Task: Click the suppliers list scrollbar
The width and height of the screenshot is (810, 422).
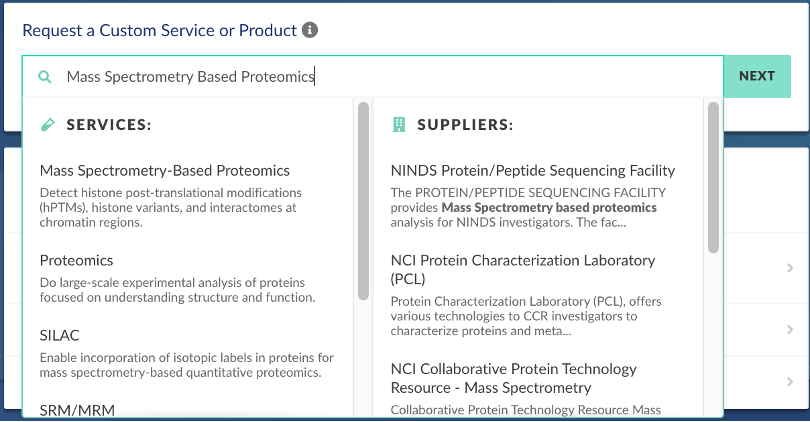Action: (713, 178)
